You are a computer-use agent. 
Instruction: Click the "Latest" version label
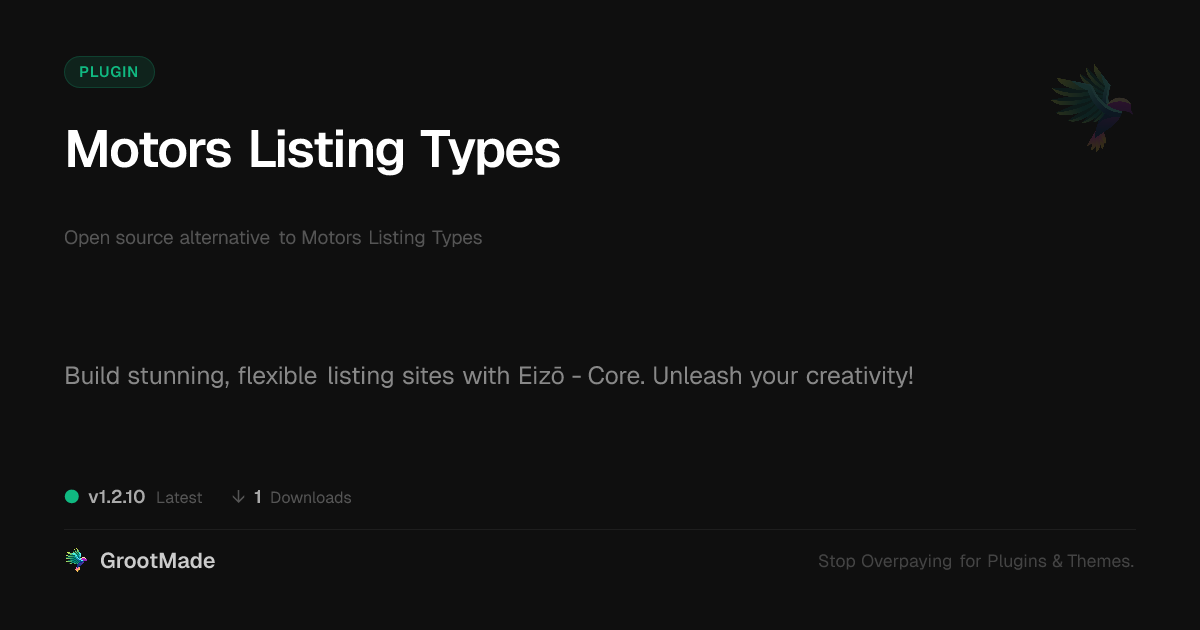[179, 497]
